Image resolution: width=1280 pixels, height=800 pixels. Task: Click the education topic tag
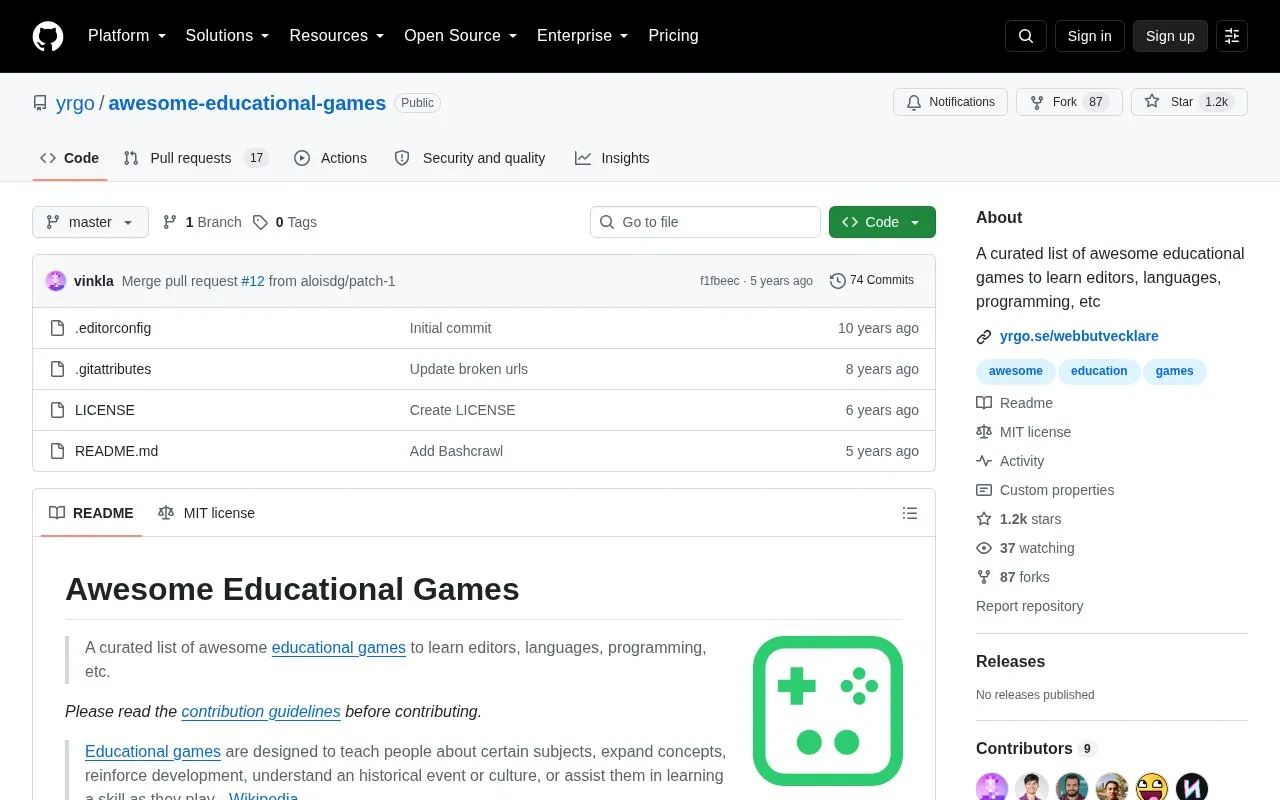pos(1099,371)
